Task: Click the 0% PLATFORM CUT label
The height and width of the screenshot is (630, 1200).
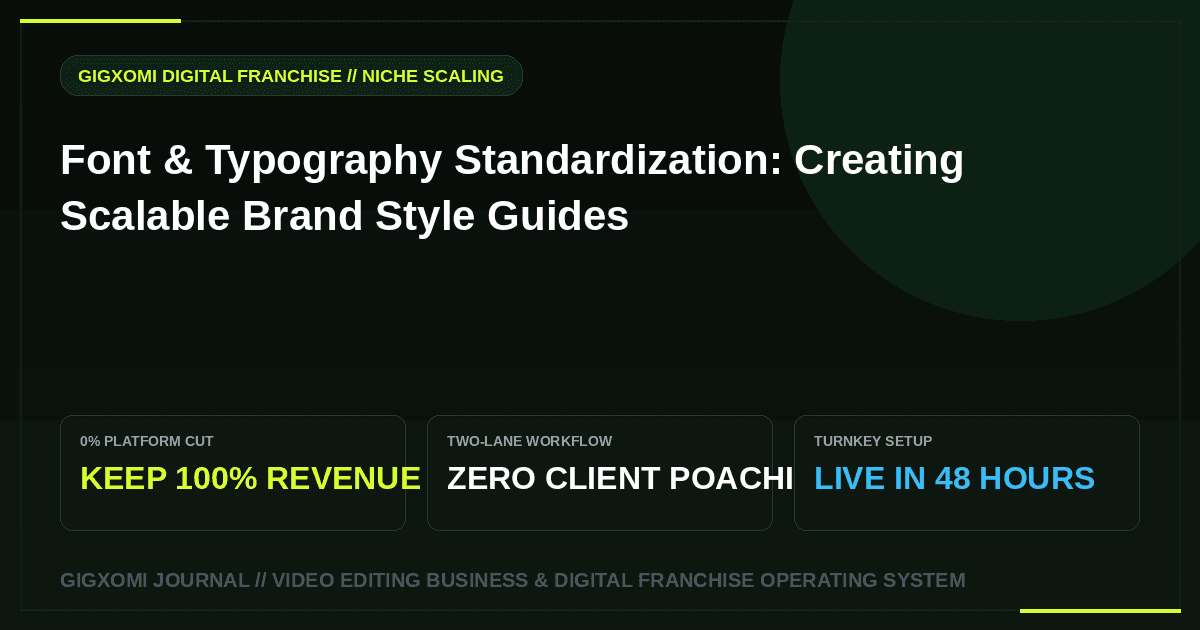Action: [x=147, y=441]
